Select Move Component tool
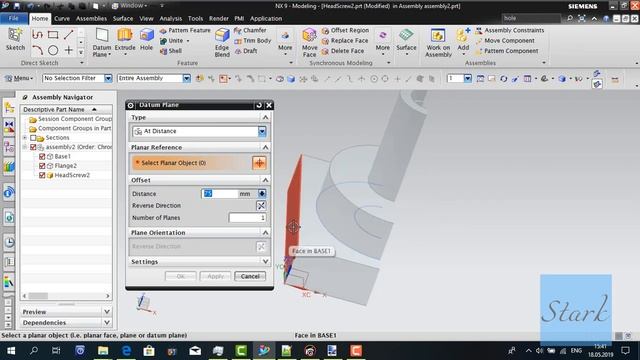Viewport: 640px width, 360px height. [505, 40]
